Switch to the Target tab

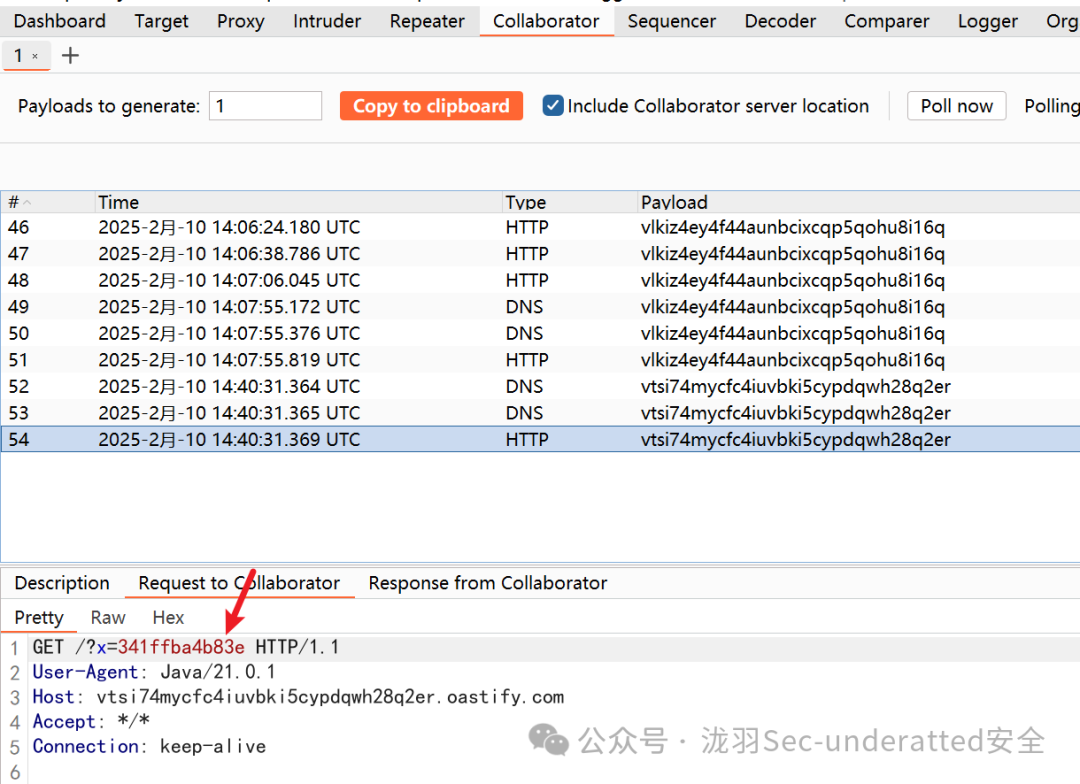161,21
